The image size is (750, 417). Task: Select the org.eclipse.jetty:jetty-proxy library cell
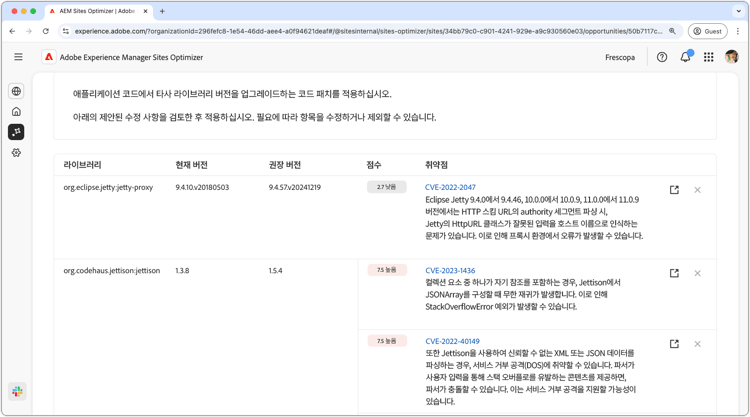tap(108, 187)
